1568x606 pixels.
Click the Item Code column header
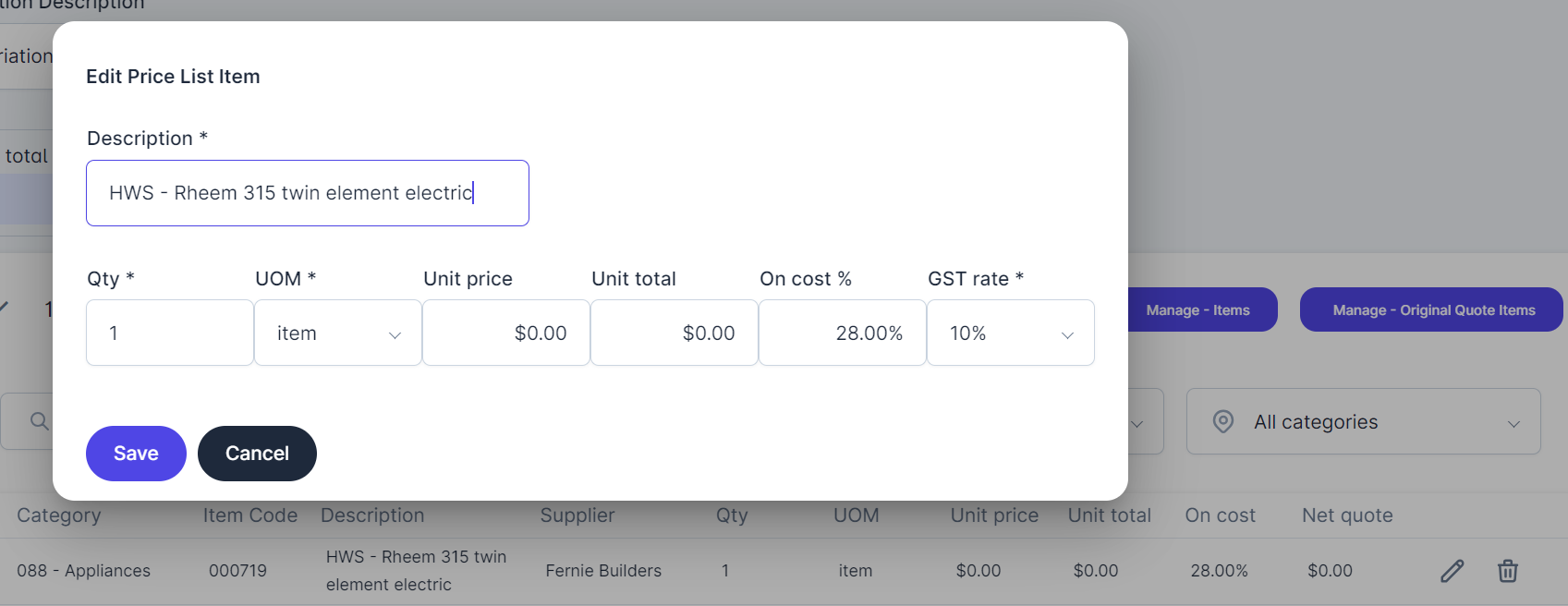click(250, 515)
